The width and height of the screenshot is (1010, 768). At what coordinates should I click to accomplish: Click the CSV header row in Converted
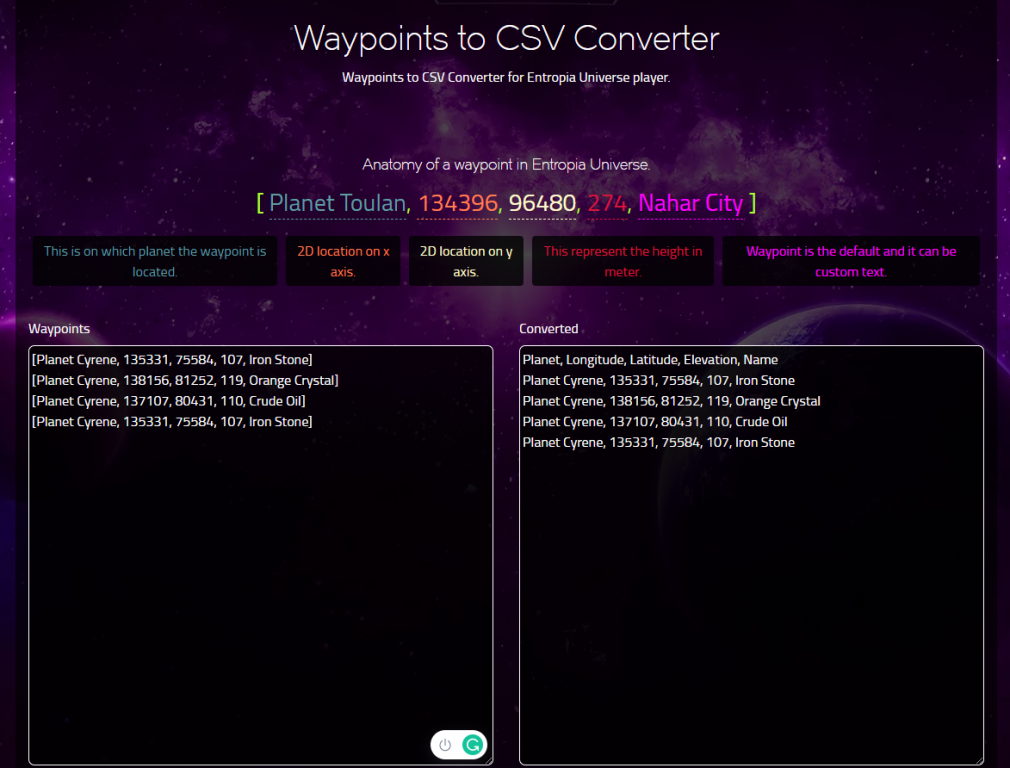(x=650, y=360)
